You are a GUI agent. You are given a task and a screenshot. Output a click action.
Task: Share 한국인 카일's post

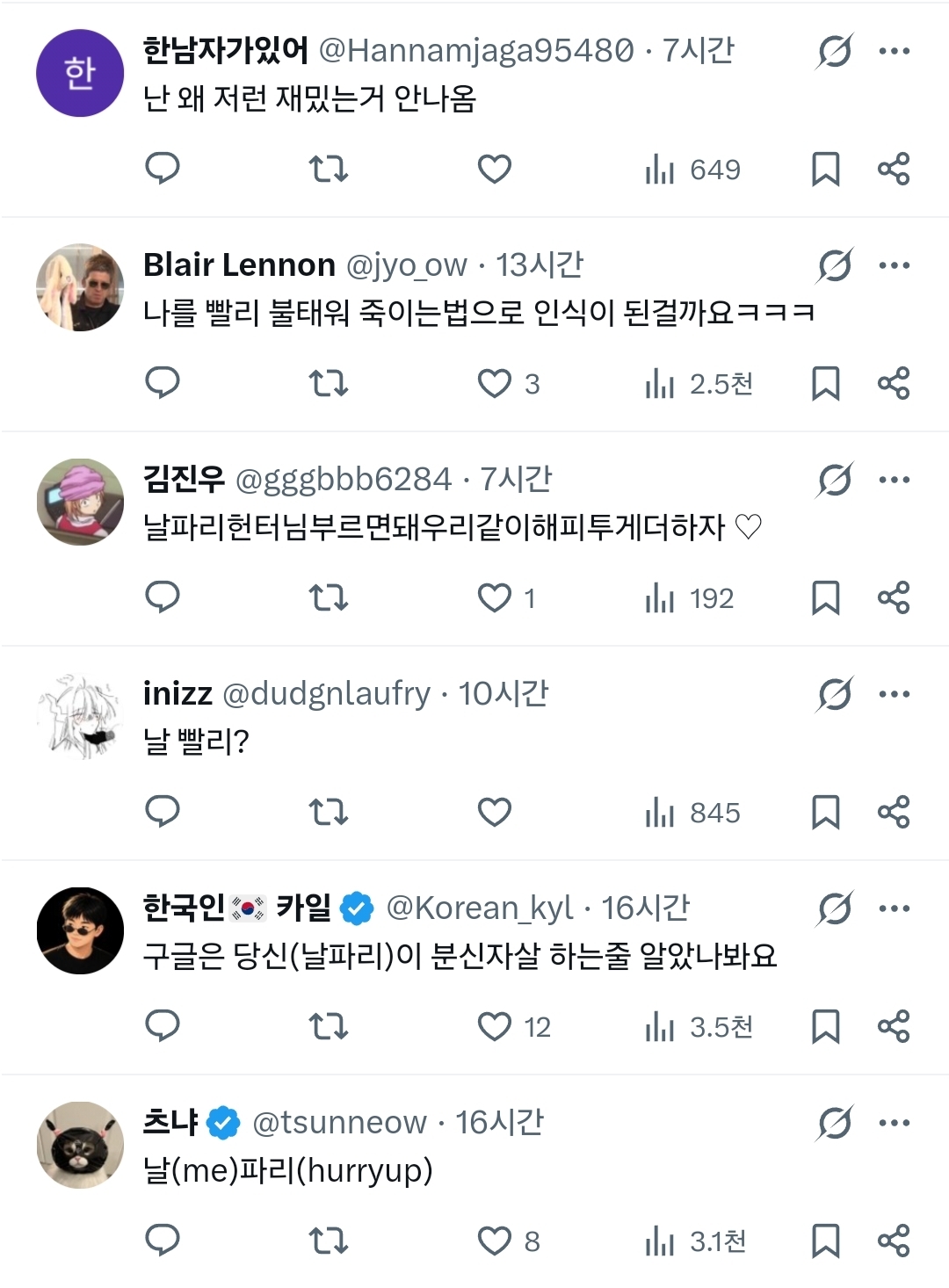pyautogui.click(x=894, y=1026)
